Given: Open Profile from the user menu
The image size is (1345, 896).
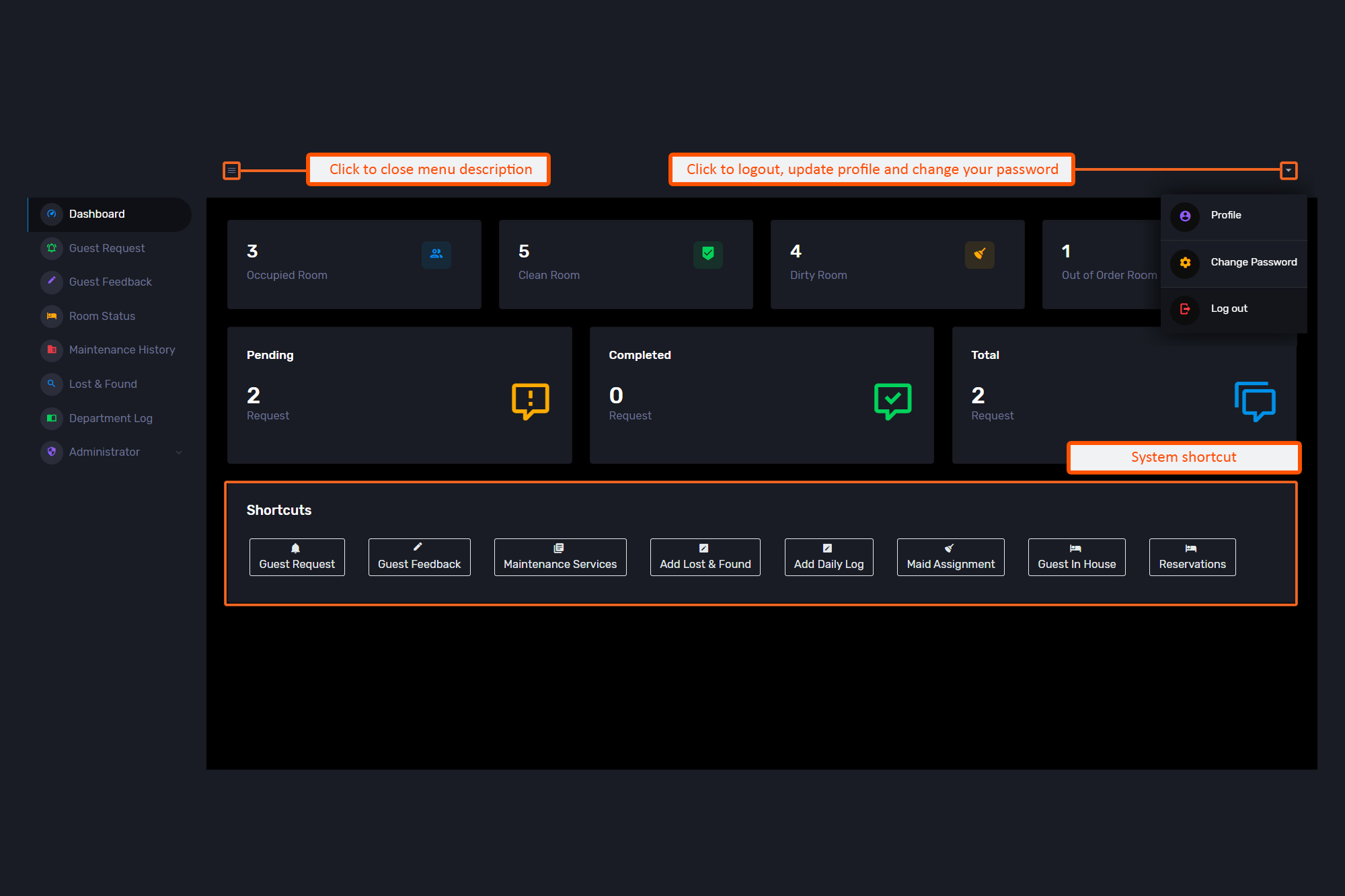Looking at the screenshot, I should [1226, 215].
